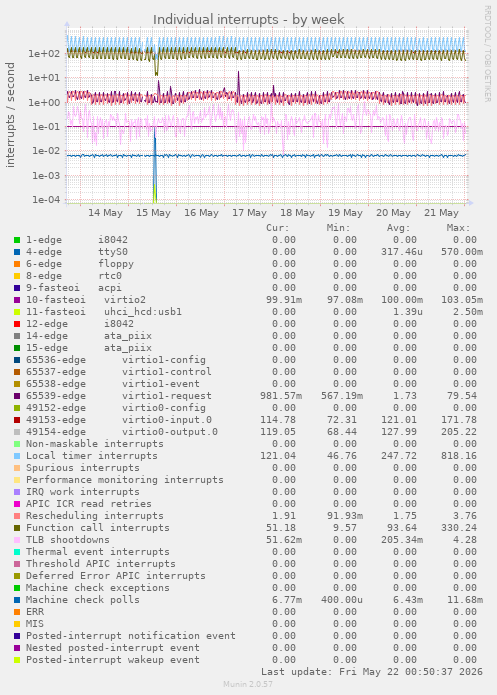
Task: Click the Munin 2.0.57 footer text
Action: coord(248,684)
